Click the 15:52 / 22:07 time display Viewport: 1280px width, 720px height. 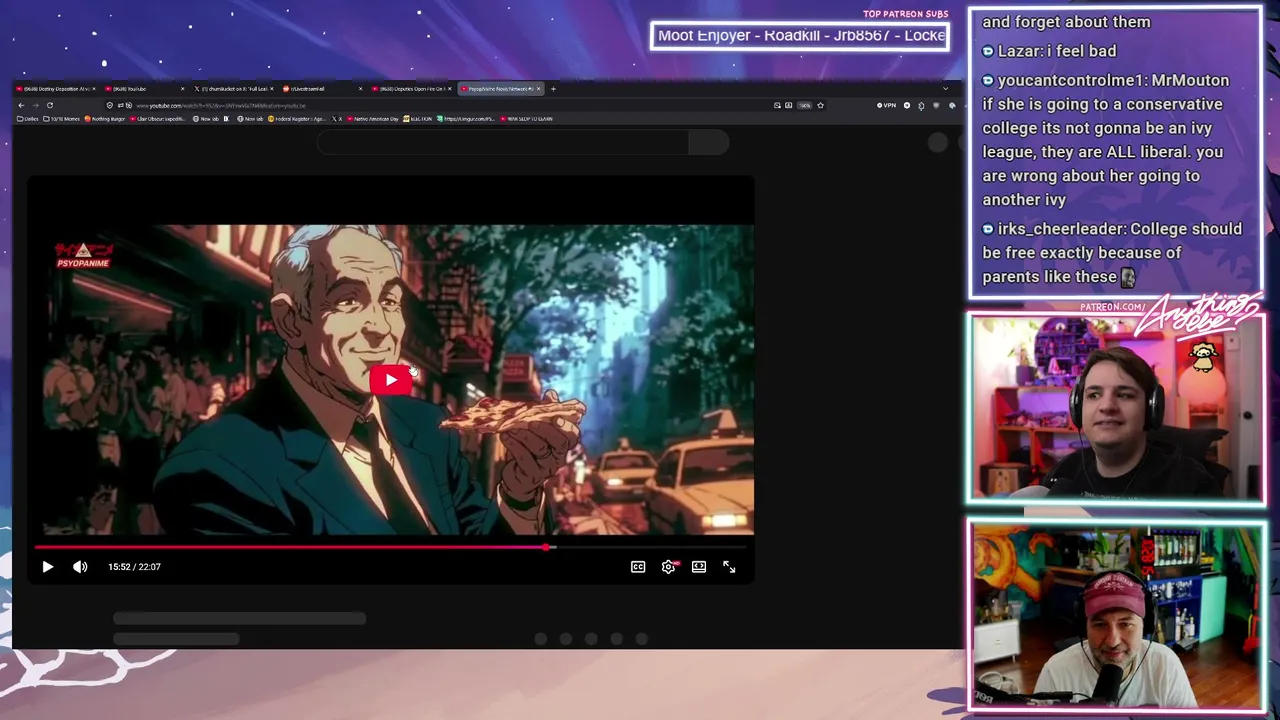coord(134,567)
